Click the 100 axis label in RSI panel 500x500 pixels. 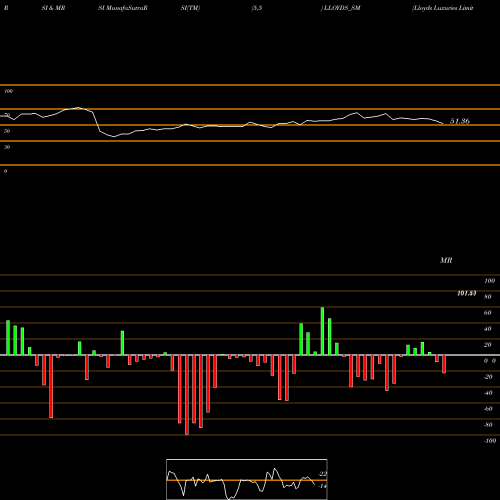coord(9,91)
